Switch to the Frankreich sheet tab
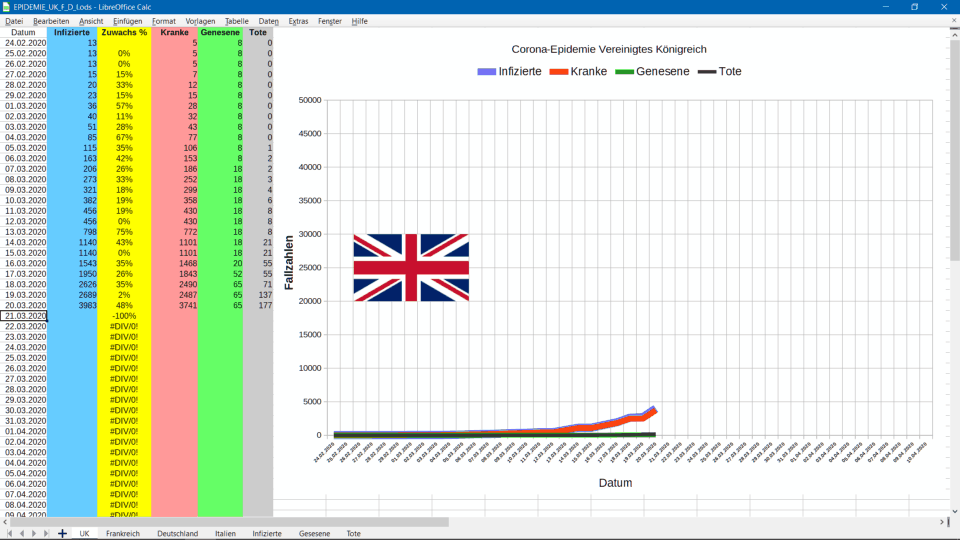Image resolution: width=960 pixels, height=540 pixels. (123, 534)
